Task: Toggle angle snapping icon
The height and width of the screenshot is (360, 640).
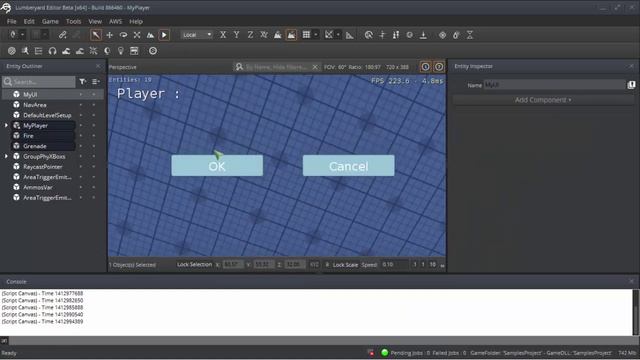Action: (329, 35)
